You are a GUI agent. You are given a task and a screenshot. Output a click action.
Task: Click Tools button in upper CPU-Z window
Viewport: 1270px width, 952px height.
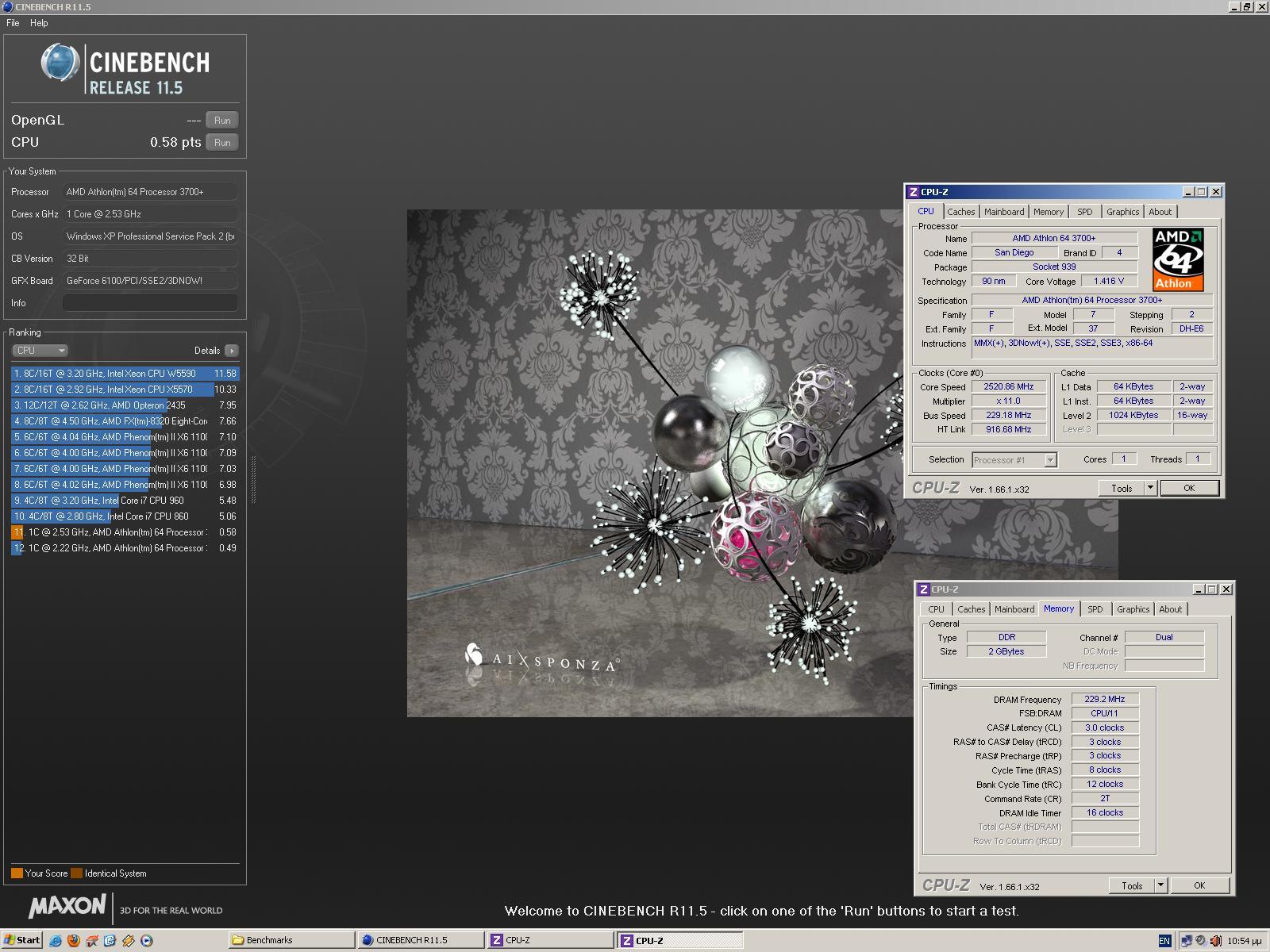[1122, 489]
